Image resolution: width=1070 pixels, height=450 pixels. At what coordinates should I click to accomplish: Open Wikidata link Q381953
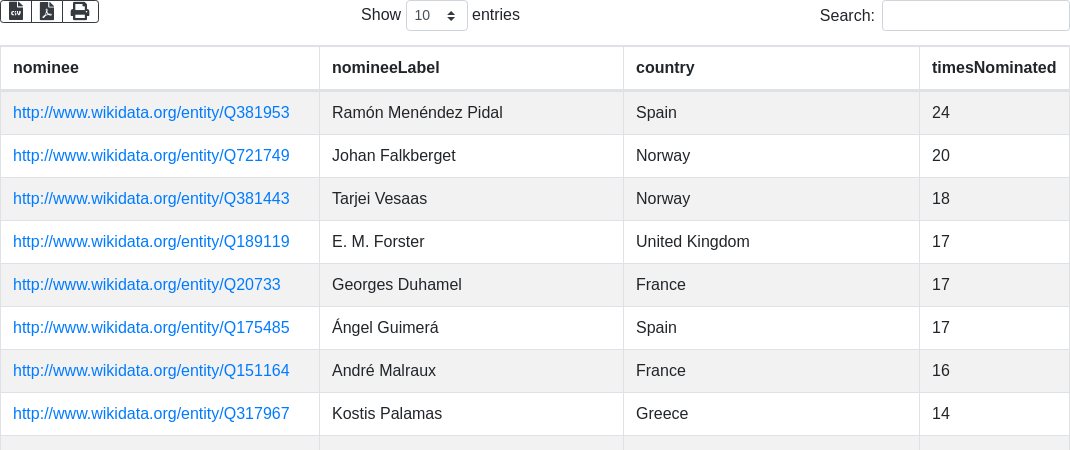pyautogui.click(x=151, y=113)
